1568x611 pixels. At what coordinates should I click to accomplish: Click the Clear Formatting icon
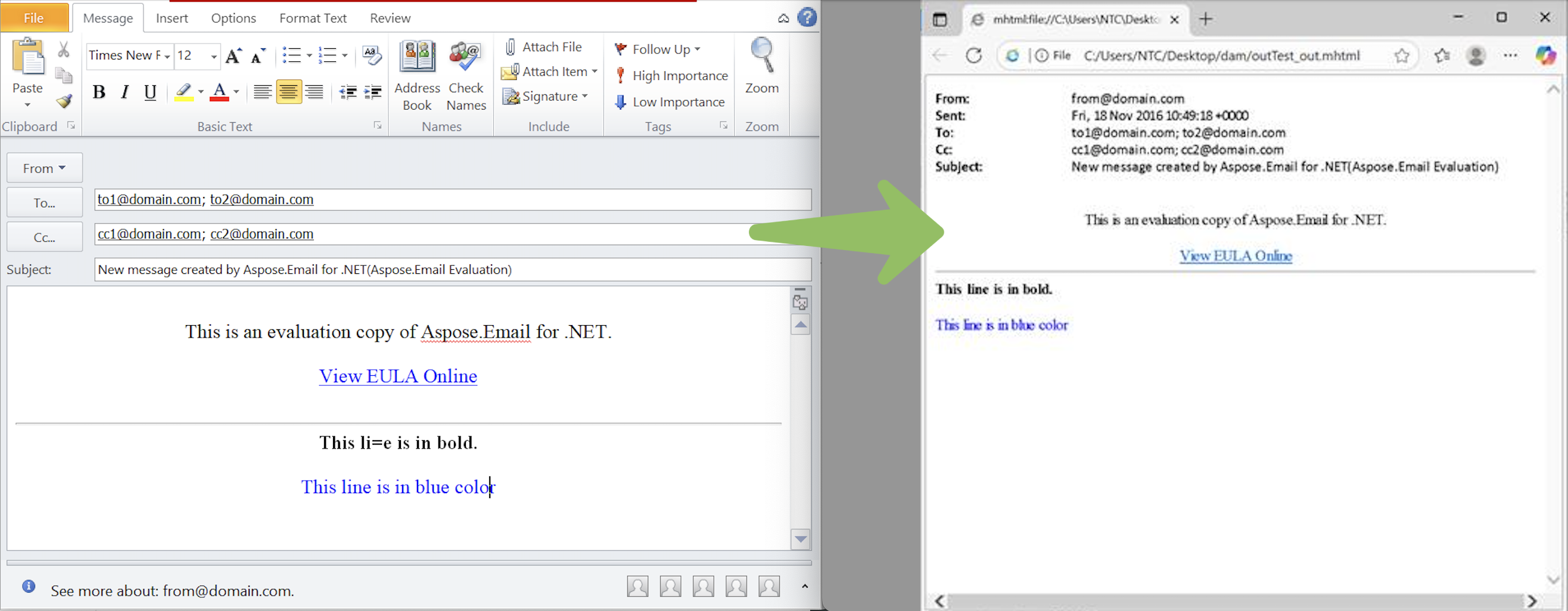click(x=371, y=55)
